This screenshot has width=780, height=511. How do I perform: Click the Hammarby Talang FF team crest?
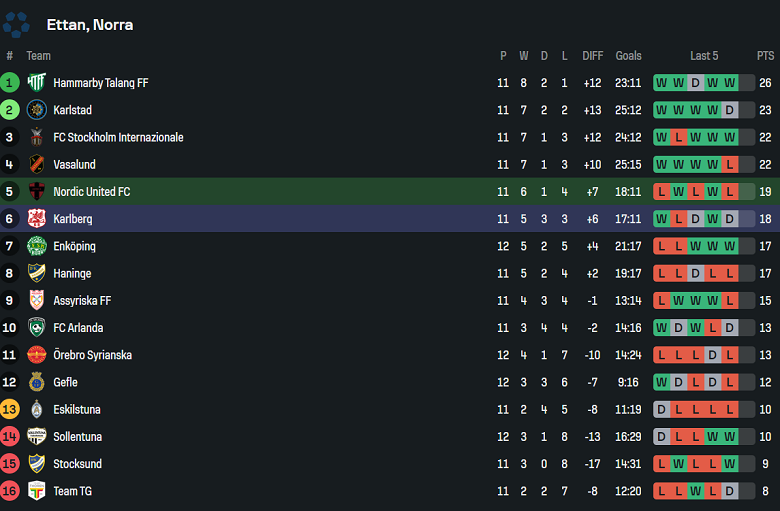(x=37, y=83)
